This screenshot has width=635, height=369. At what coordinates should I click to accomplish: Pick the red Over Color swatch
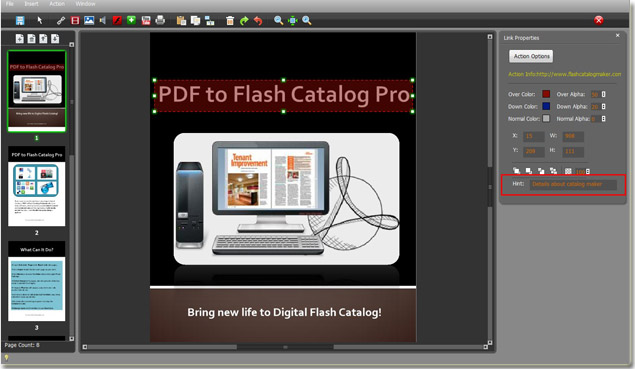[546, 94]
